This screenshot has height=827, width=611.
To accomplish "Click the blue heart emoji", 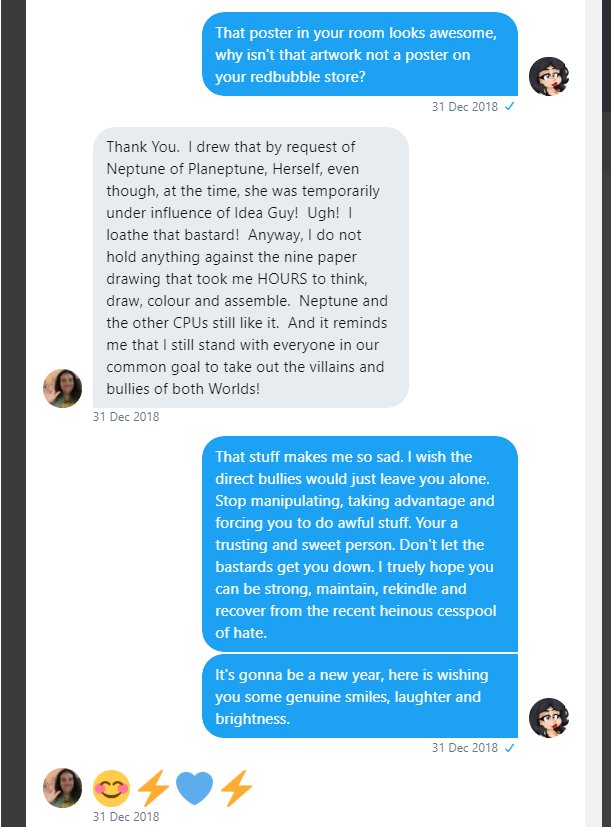I will (x=194, y=789).
